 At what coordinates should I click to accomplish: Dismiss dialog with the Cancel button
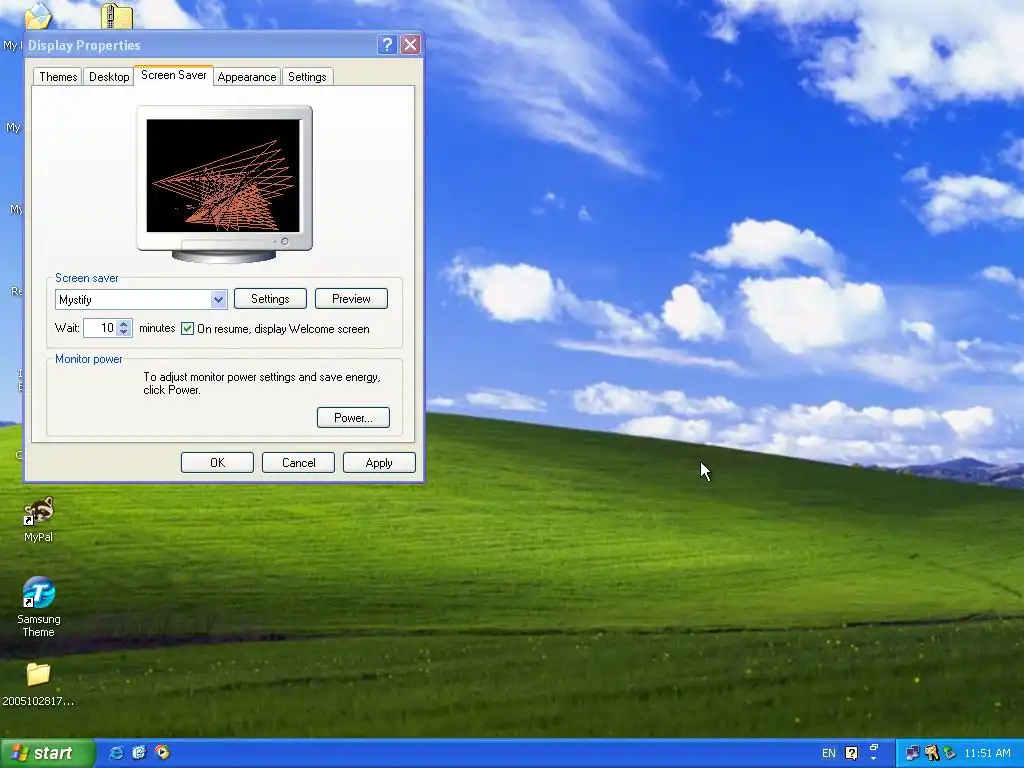[x=298, y=462]
